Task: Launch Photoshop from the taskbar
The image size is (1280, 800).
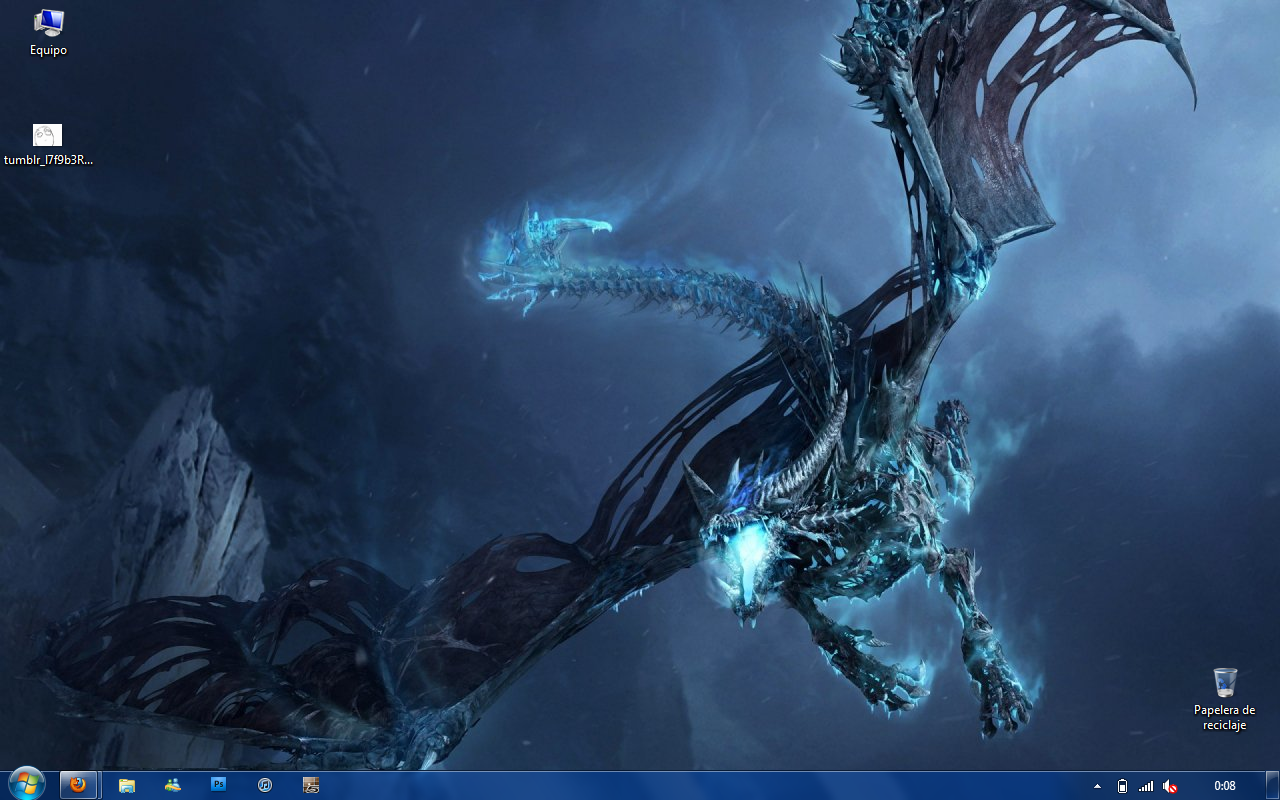Action: click(x=219, y=785)
